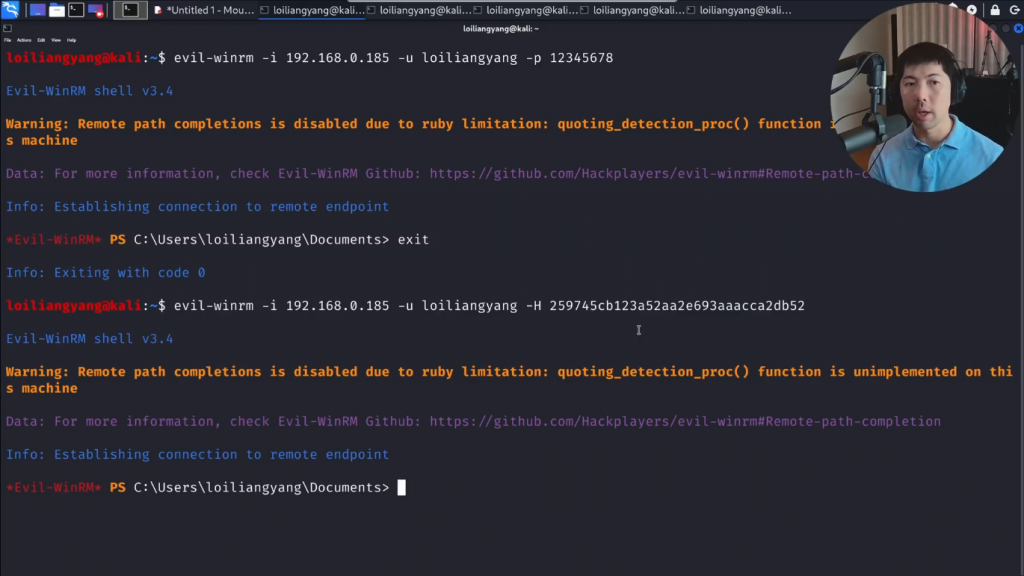Image resolution: width=1024 pixels, height=576 pixels.
Task: Click the -H flag in second evil-winrm command
Action: (x=534, y=306)
